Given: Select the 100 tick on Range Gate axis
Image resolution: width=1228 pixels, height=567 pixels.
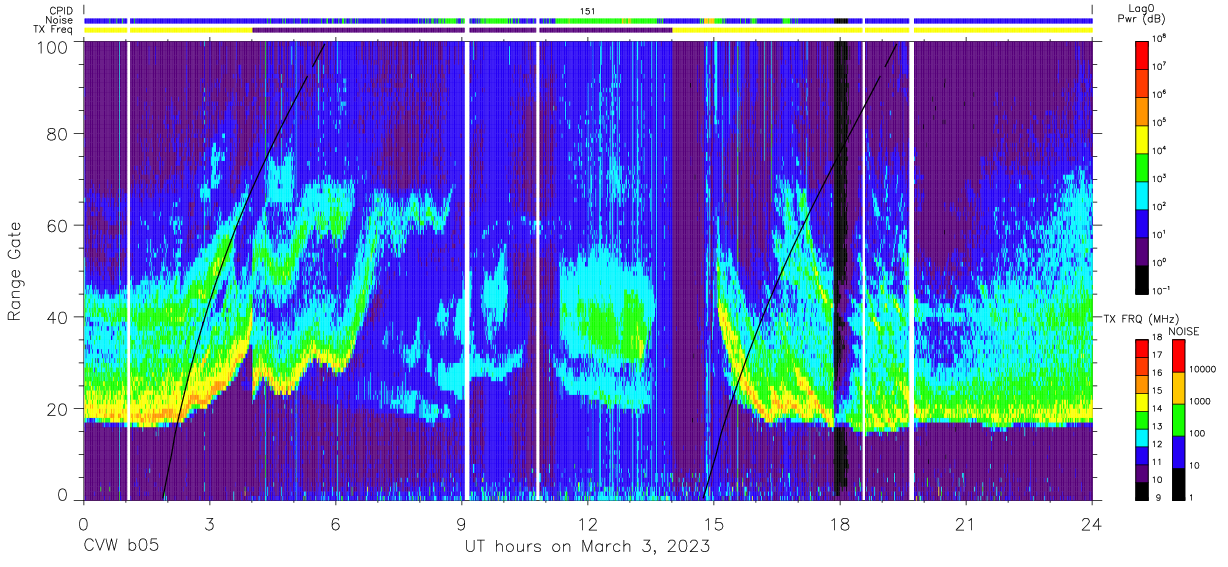Looking at the screenshot, I should [53, 46].
